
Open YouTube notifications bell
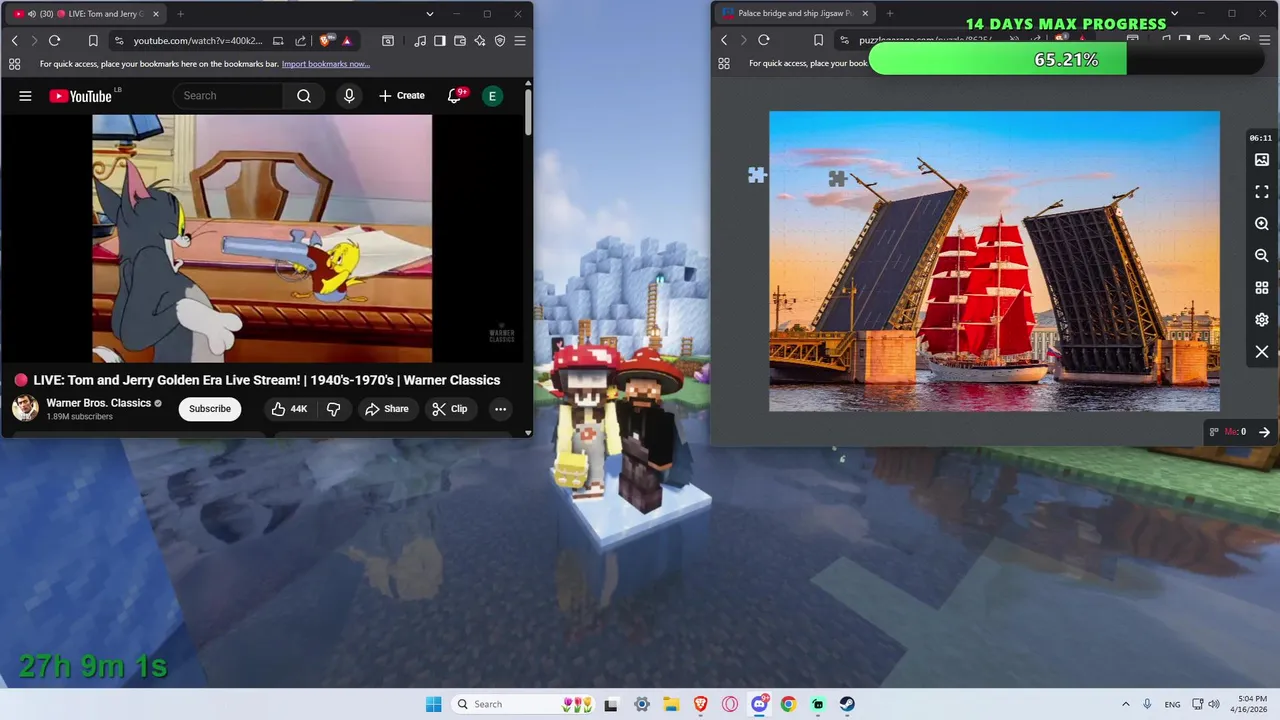[x=455, y=96]
